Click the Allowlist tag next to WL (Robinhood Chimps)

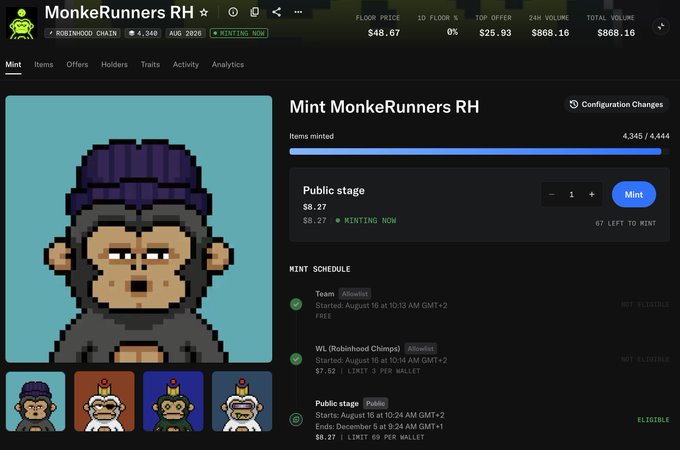click(421, 349)
